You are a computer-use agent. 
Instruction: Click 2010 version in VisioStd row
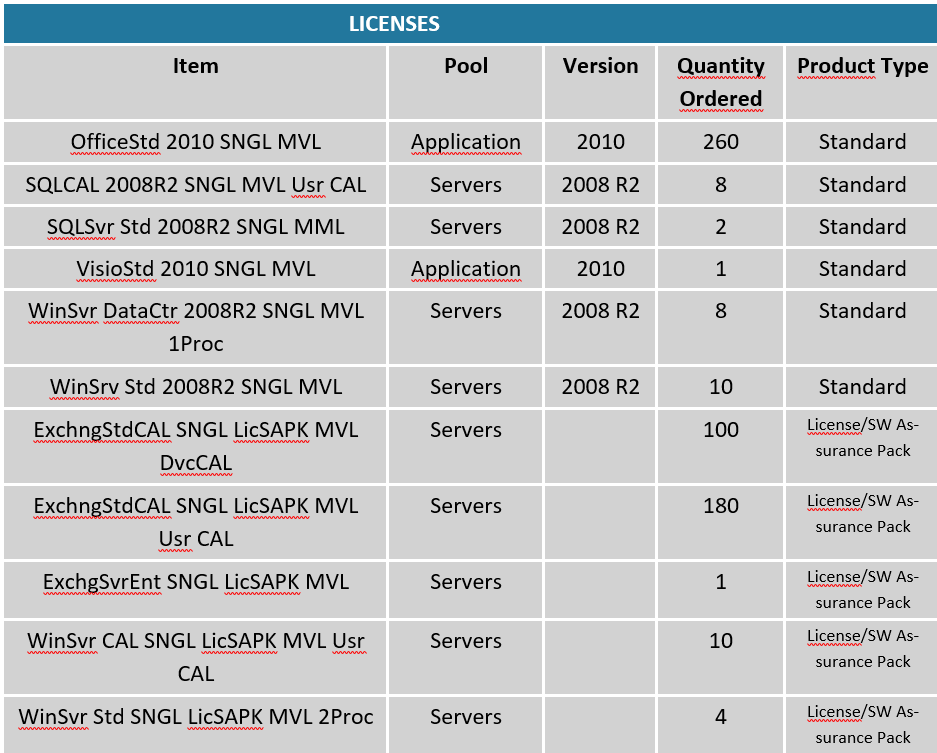point(600,268)
